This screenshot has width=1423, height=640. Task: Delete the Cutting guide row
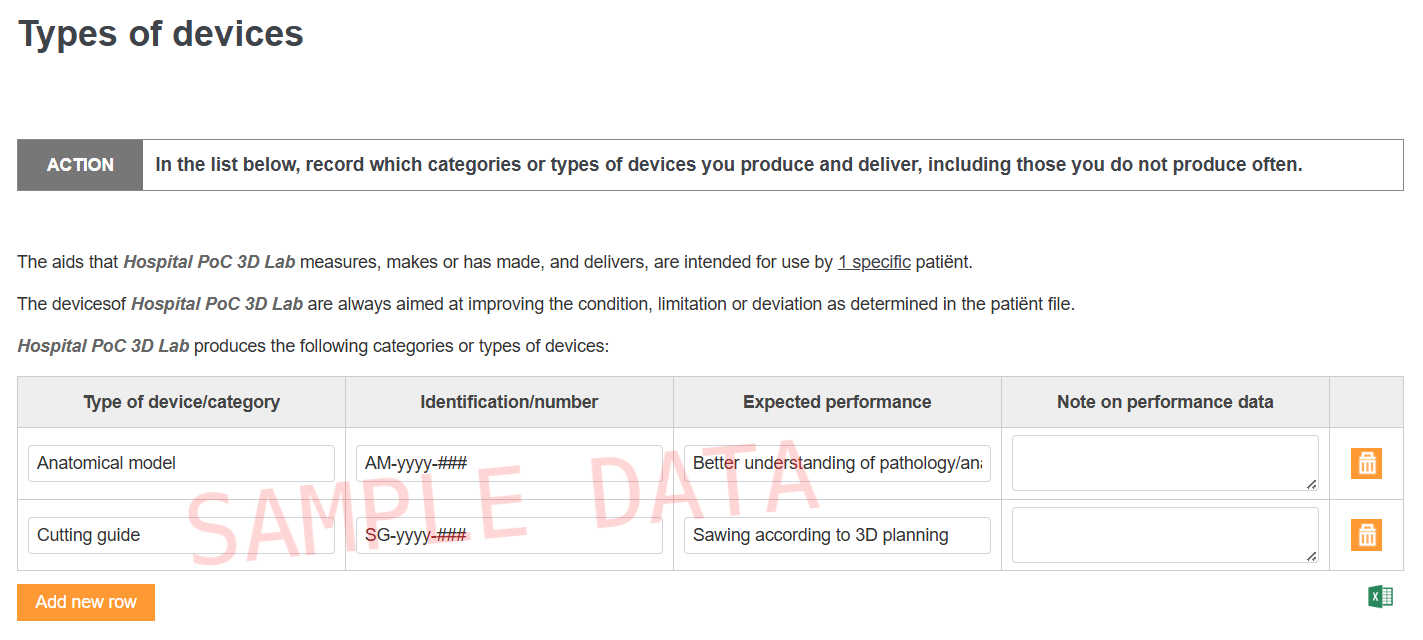1366,535
